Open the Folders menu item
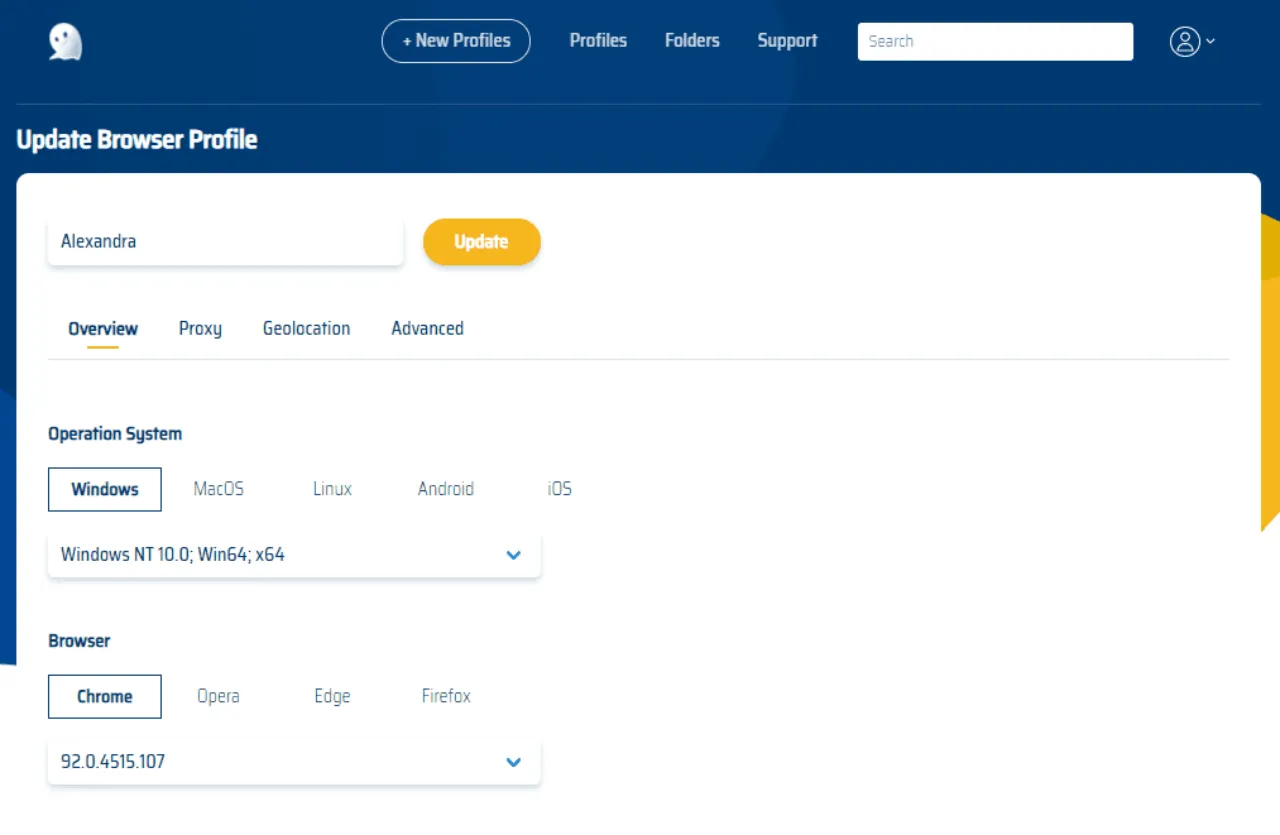The height and width of the screenshot is (835, 1280). (x=692, y=41)
